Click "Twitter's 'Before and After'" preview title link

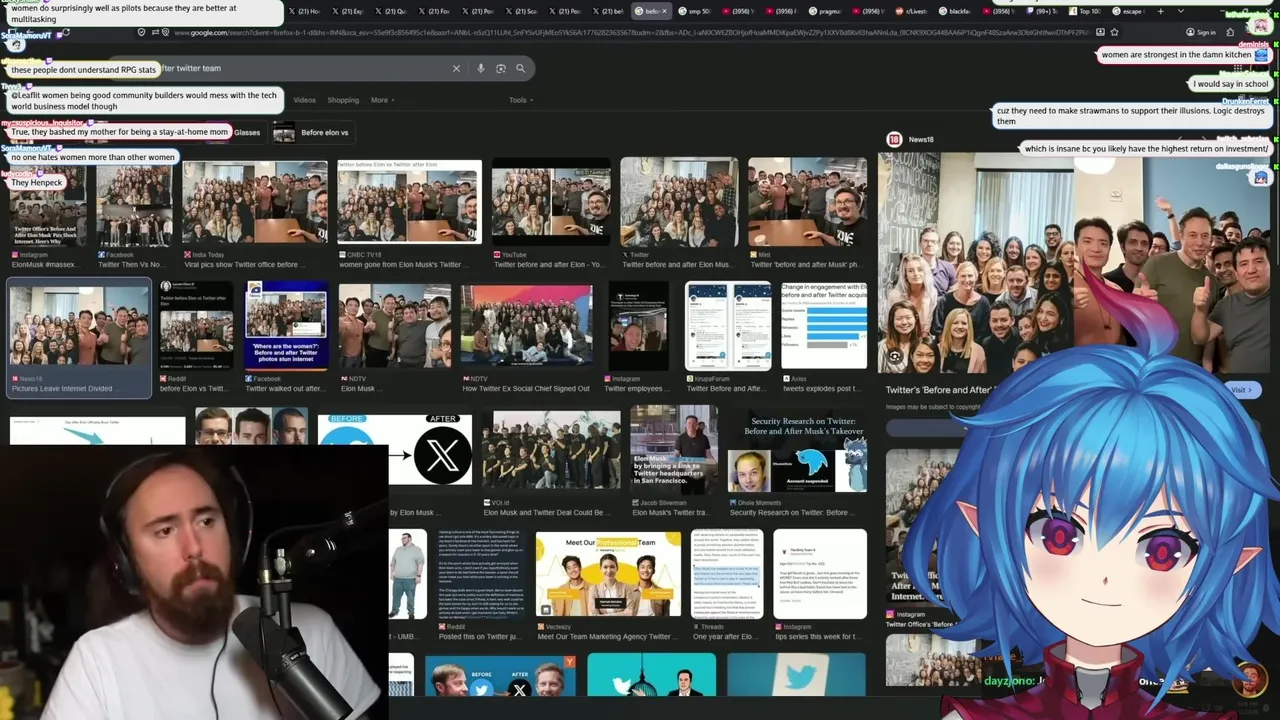pyautogui.click(x=938, y=390)
